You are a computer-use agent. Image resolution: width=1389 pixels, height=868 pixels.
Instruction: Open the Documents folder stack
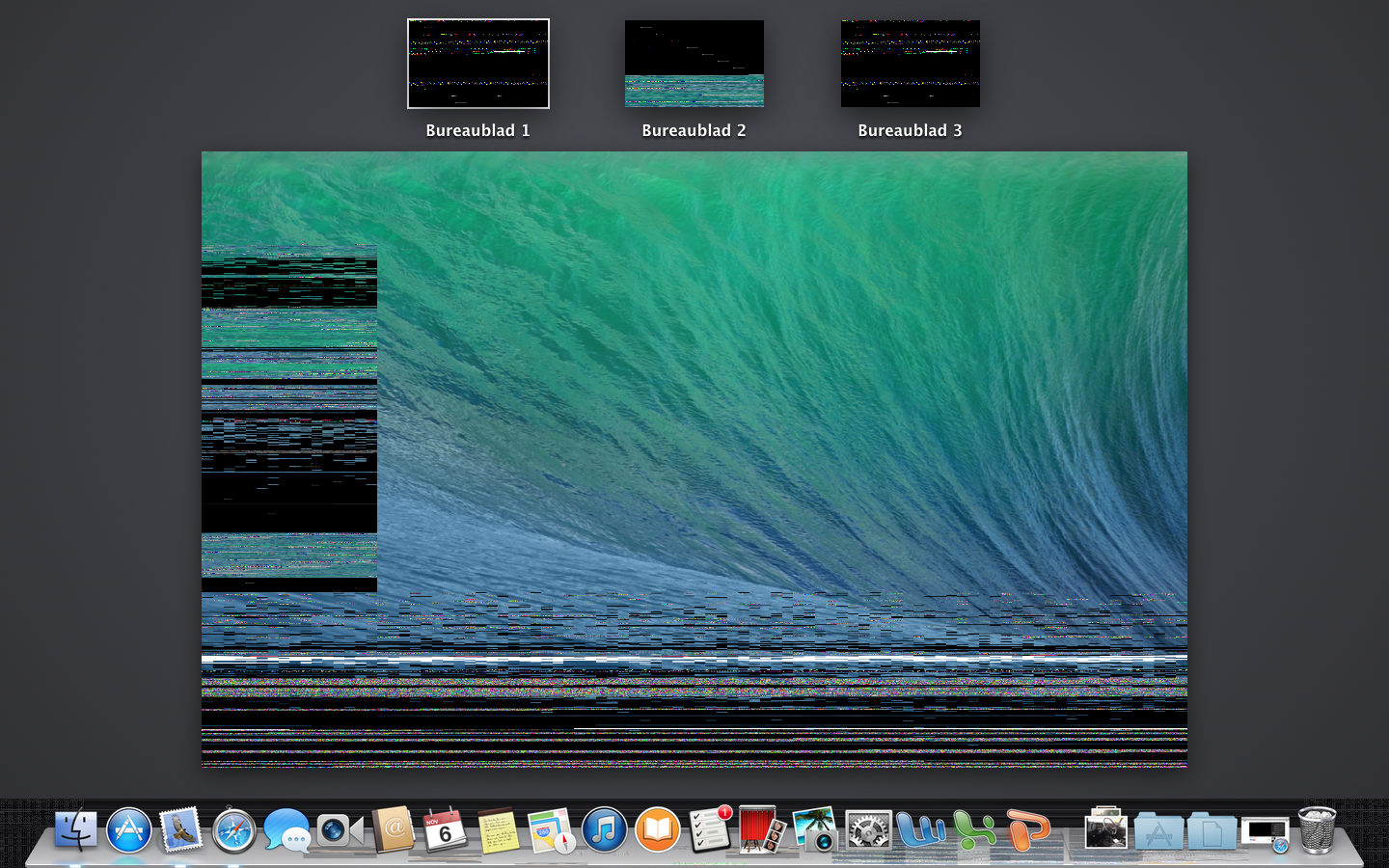click(x=1212, y=830)
